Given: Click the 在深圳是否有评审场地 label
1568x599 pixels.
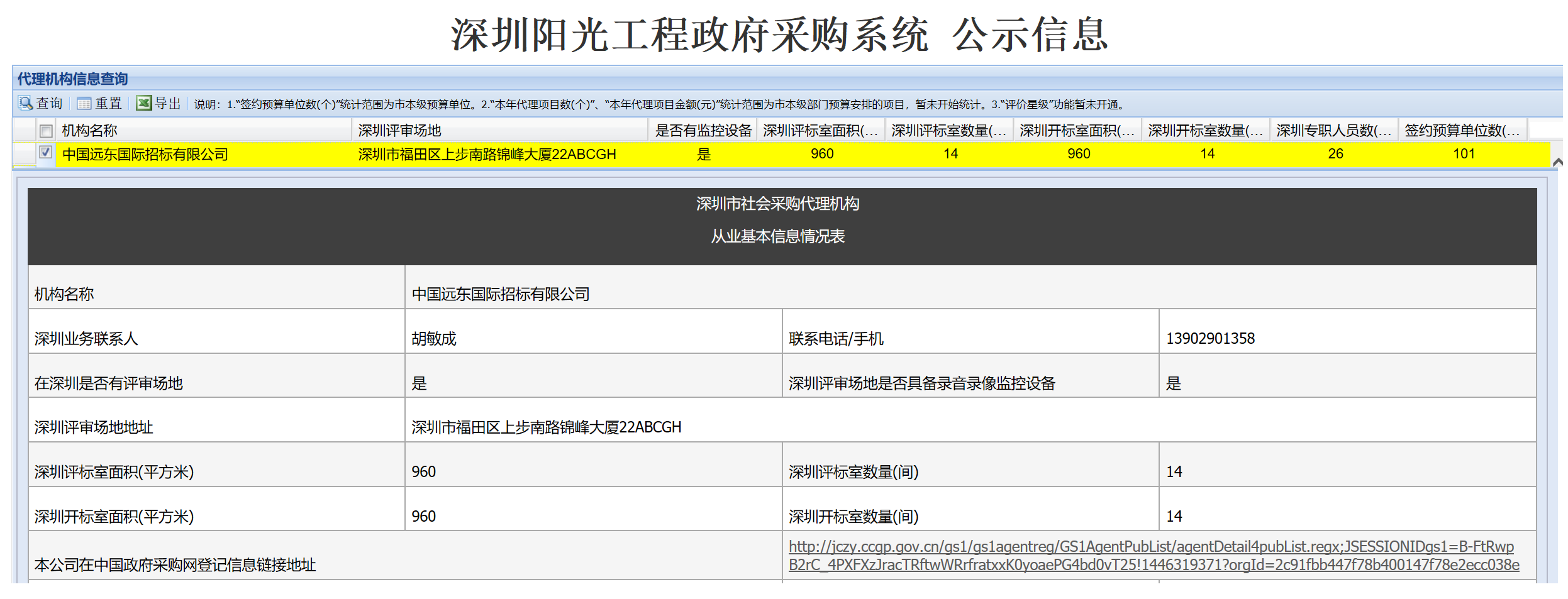Looking at the screenshot, I should (108, 383).
